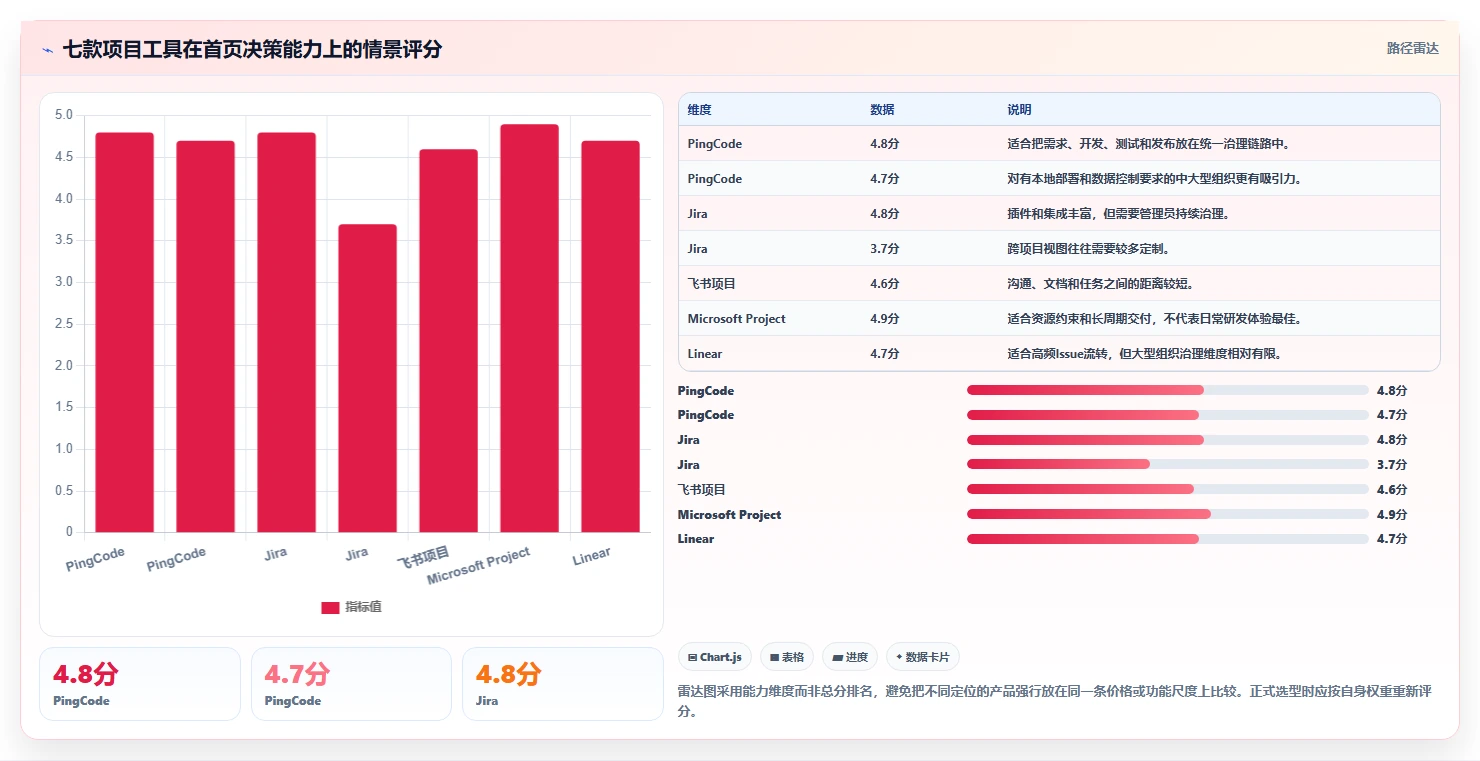Click the 飞书项目 cell in the table

pos(712,284)
